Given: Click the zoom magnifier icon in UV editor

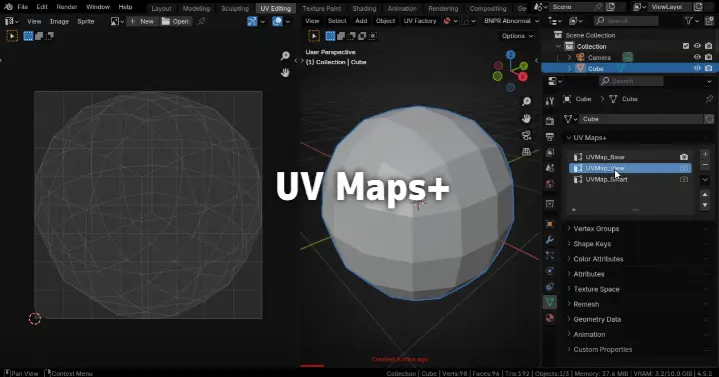Looking at the screenshot, I should (285, 56).
